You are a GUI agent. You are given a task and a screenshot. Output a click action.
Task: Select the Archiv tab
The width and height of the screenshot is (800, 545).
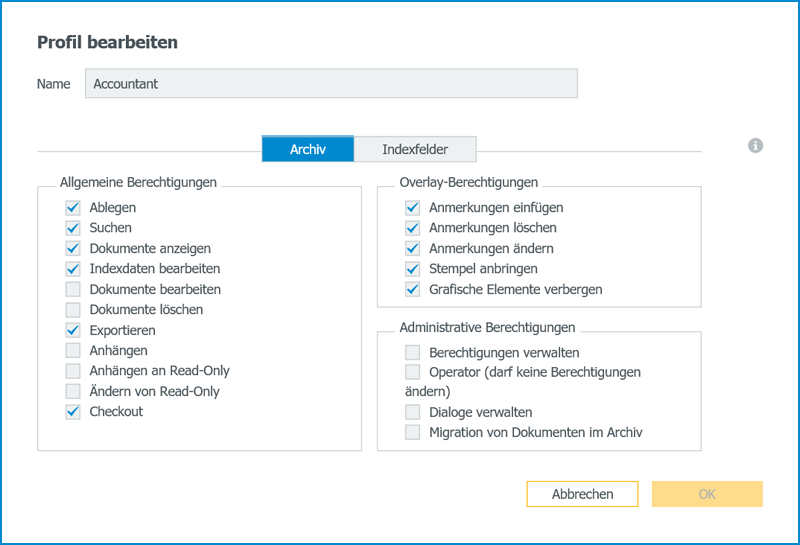[x=307, y=150]
